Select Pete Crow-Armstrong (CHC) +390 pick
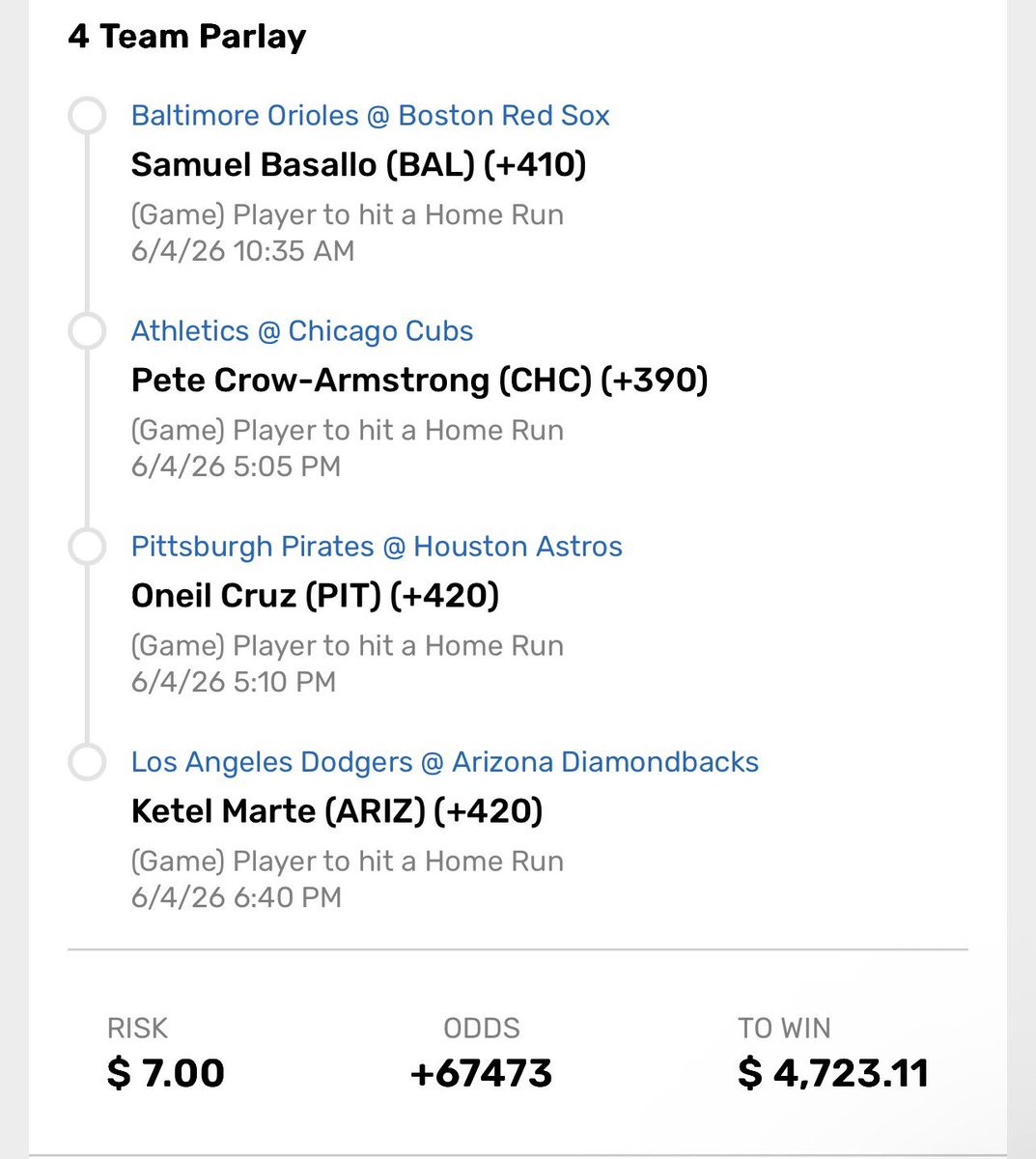1036x1159 pixels. pyautogui.click(x=420, y=381)
